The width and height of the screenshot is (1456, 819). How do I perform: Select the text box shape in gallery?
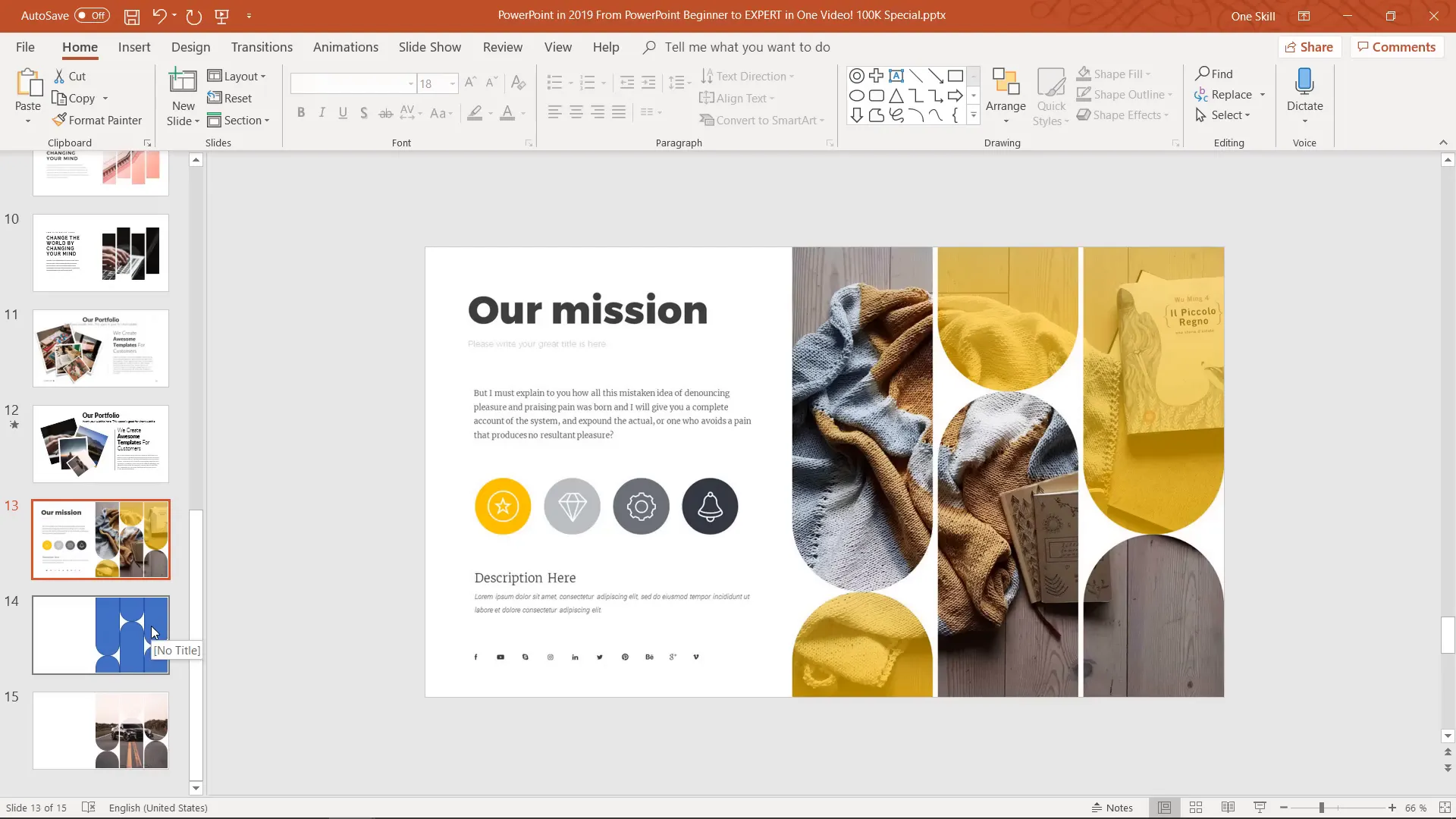coord(896,76)
